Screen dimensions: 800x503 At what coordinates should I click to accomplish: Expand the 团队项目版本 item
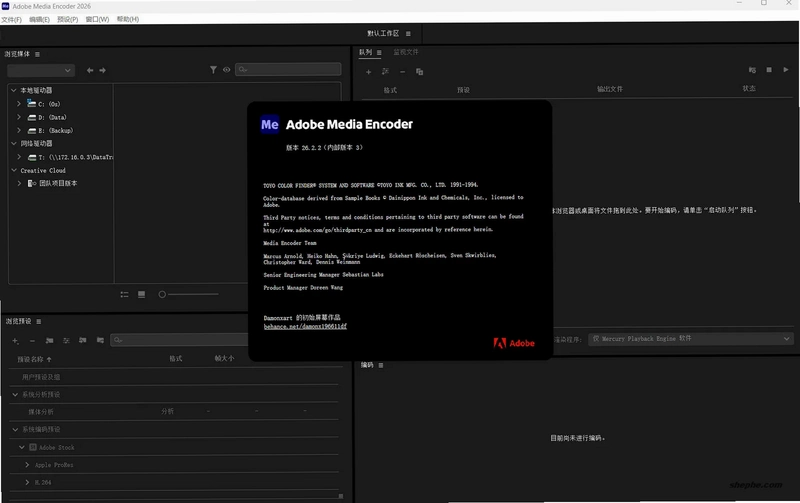point(19,183)
